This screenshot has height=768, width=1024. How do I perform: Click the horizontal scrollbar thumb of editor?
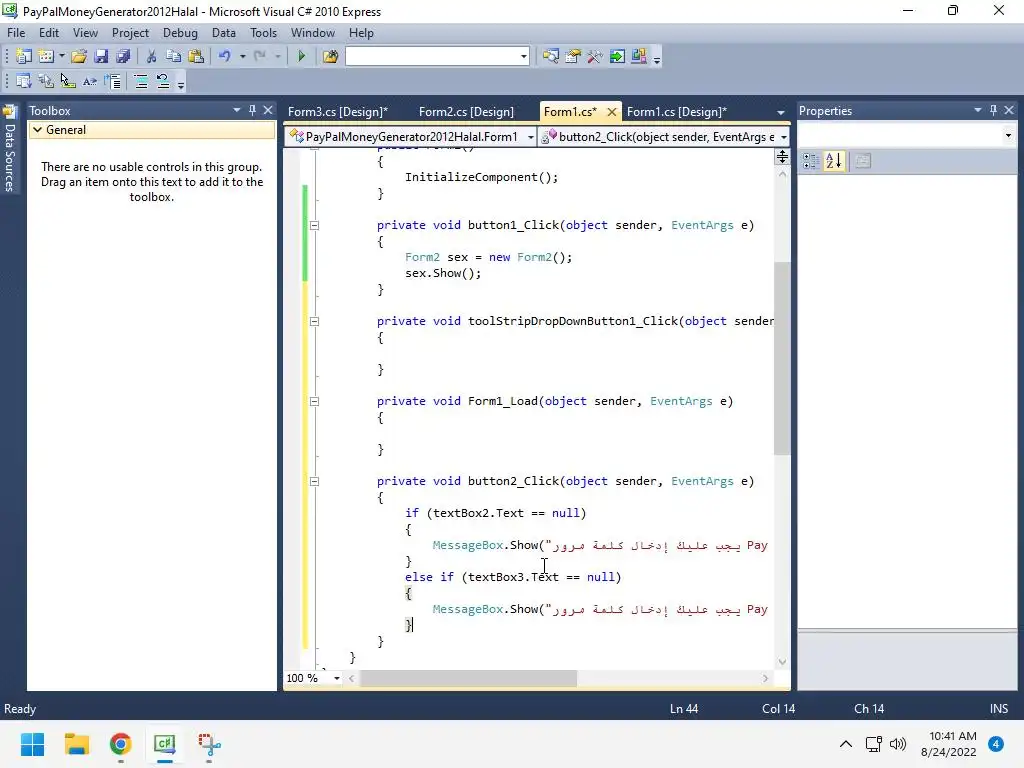click(x=468, y=679)
